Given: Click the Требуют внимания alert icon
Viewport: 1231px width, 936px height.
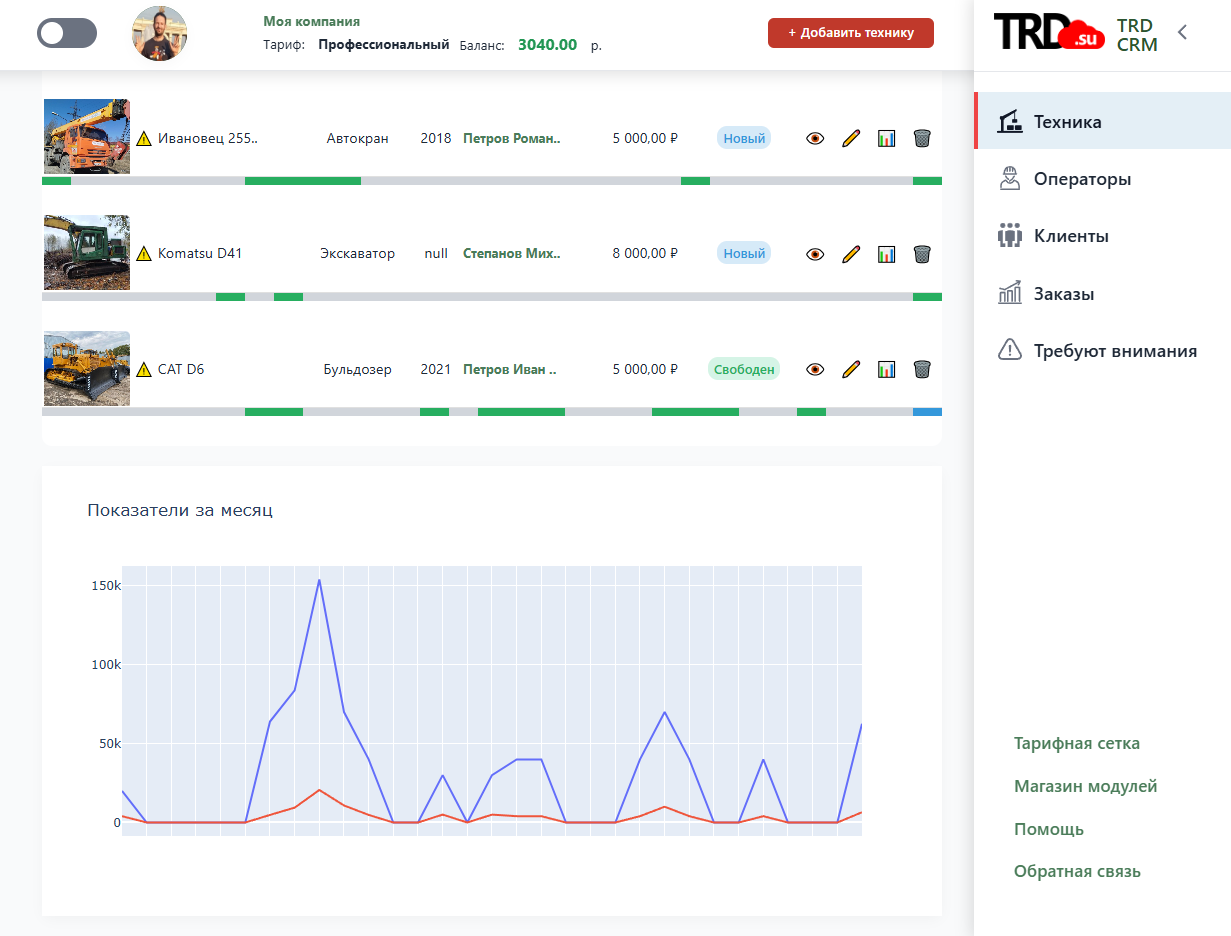Looking at the screenshot, I should pos(1010,351).
